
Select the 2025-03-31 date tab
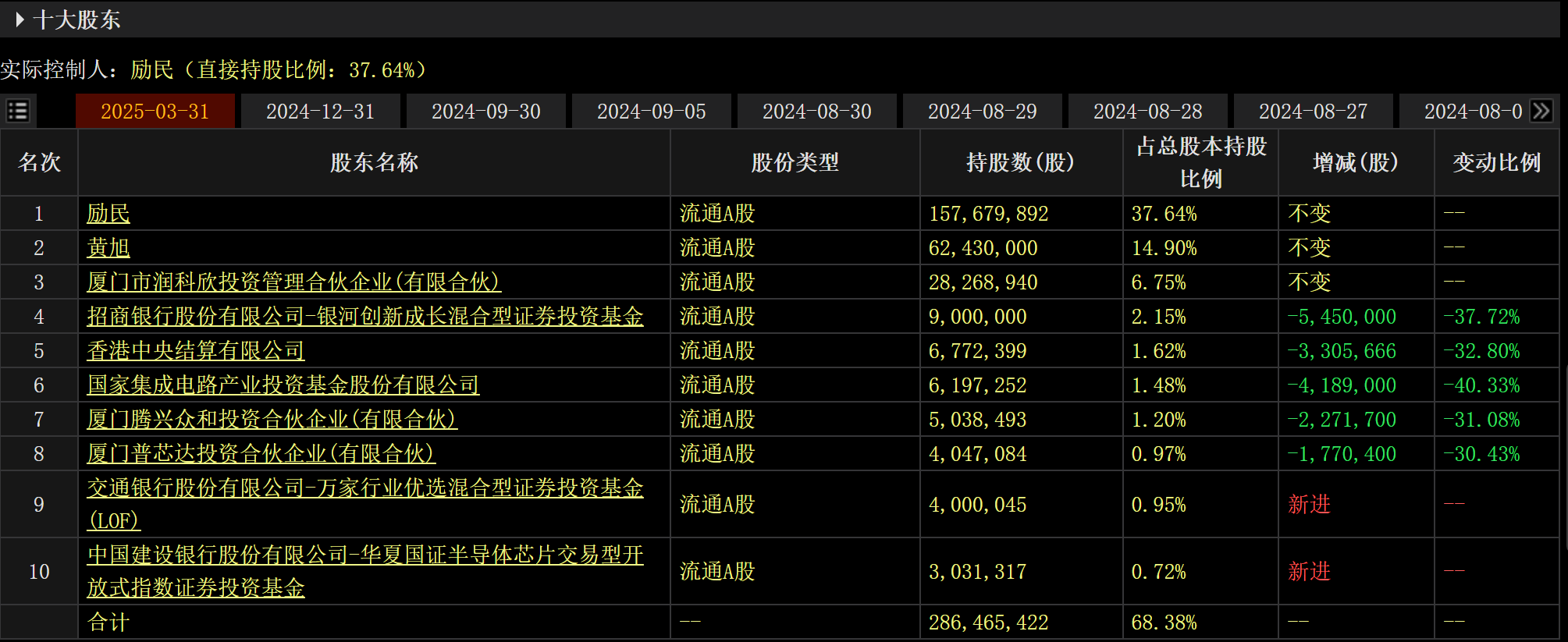[x=155, y=112]
